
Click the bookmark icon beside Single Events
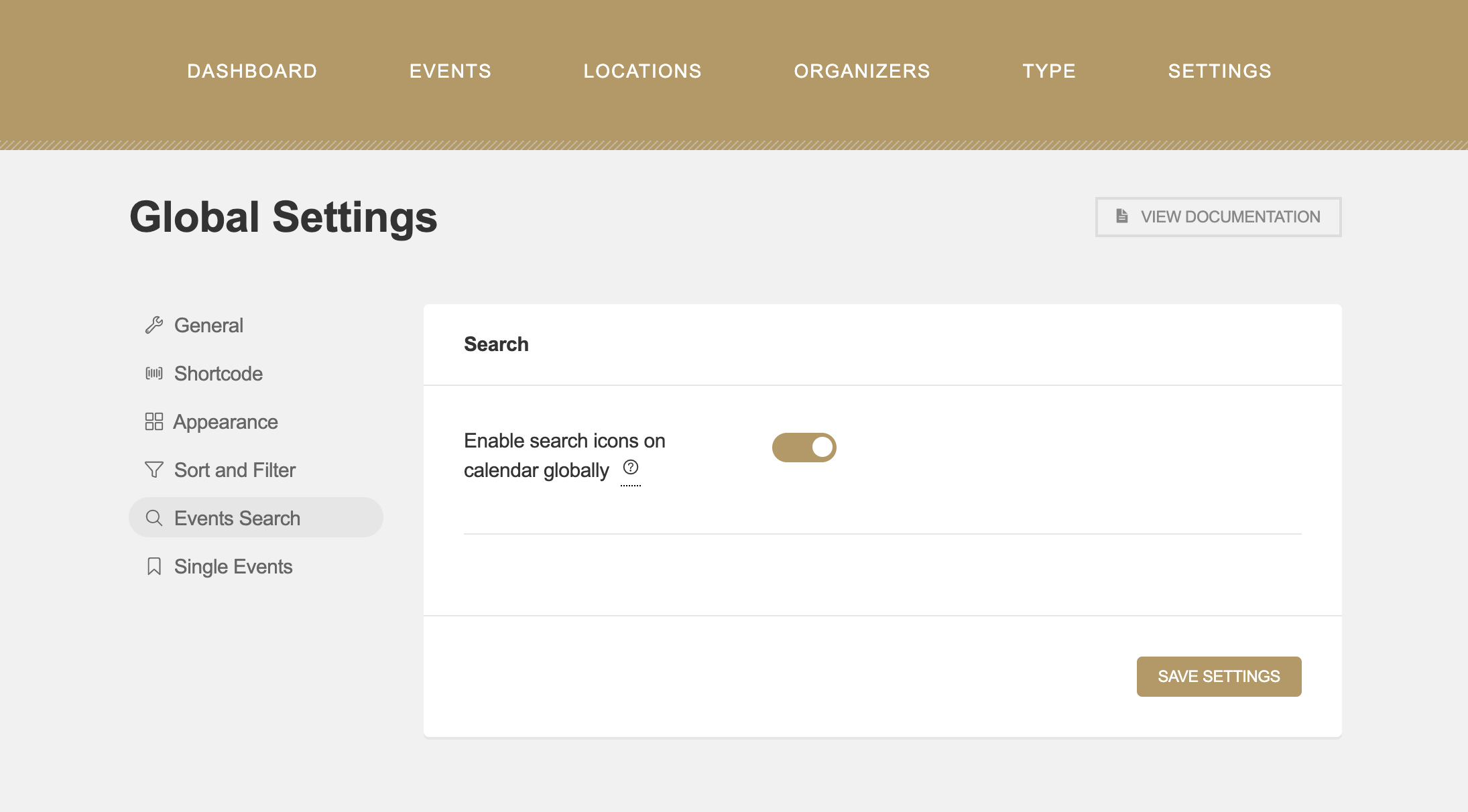(154, 566)
